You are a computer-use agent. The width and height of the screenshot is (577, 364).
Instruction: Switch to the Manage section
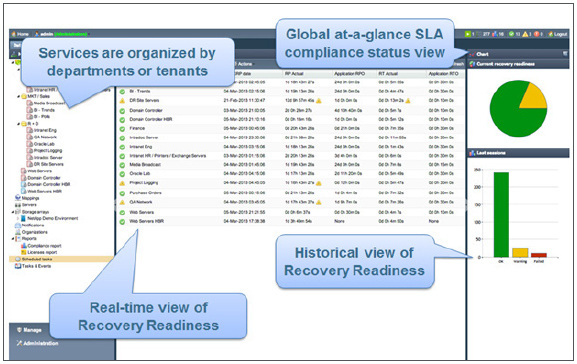29,330
